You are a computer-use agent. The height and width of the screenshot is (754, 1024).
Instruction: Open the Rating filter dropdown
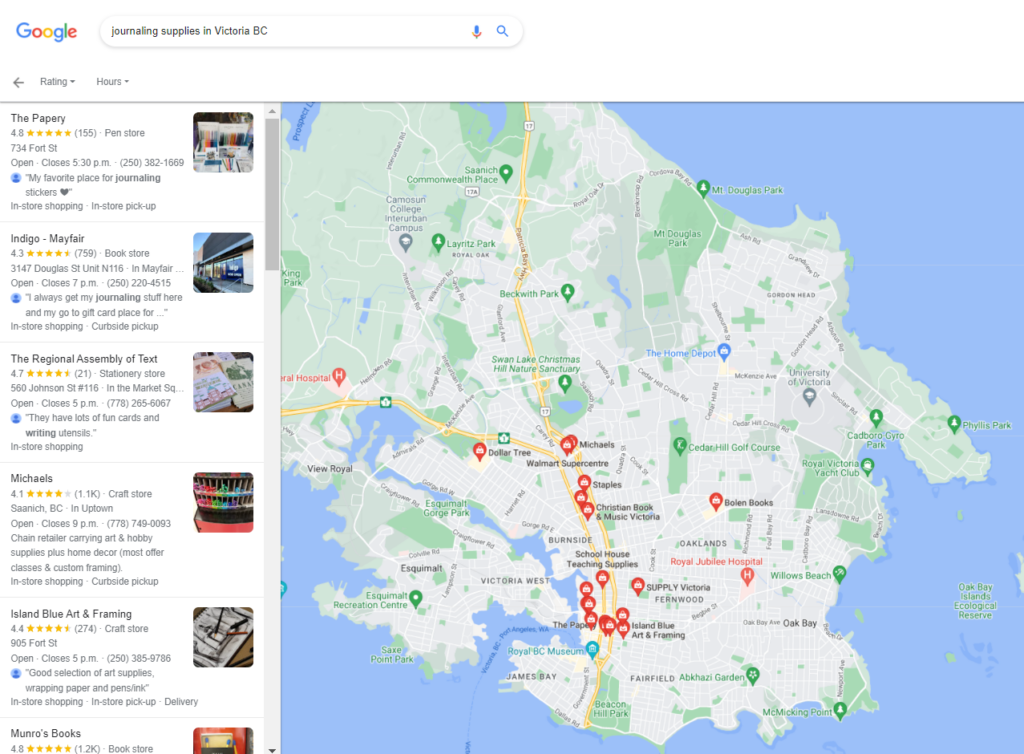56,82
